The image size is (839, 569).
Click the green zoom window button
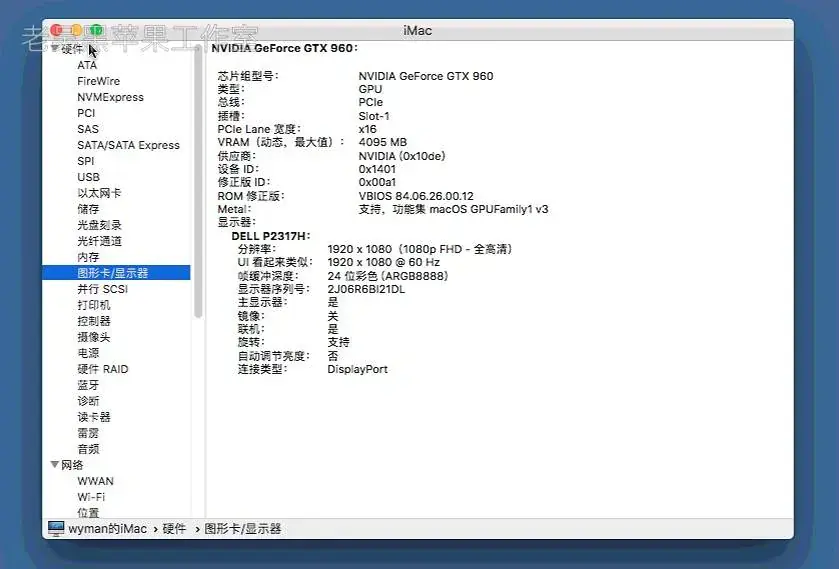click(x=96, y=31)
